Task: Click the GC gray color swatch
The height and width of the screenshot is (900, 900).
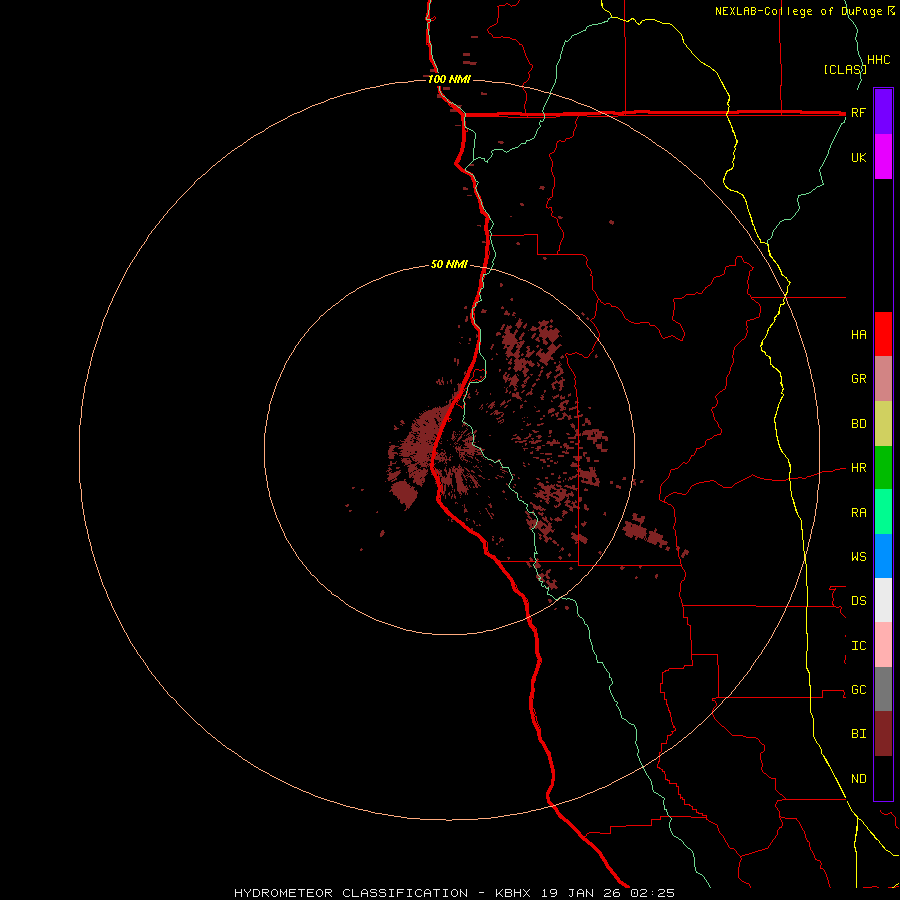Action: pos(883,689)
